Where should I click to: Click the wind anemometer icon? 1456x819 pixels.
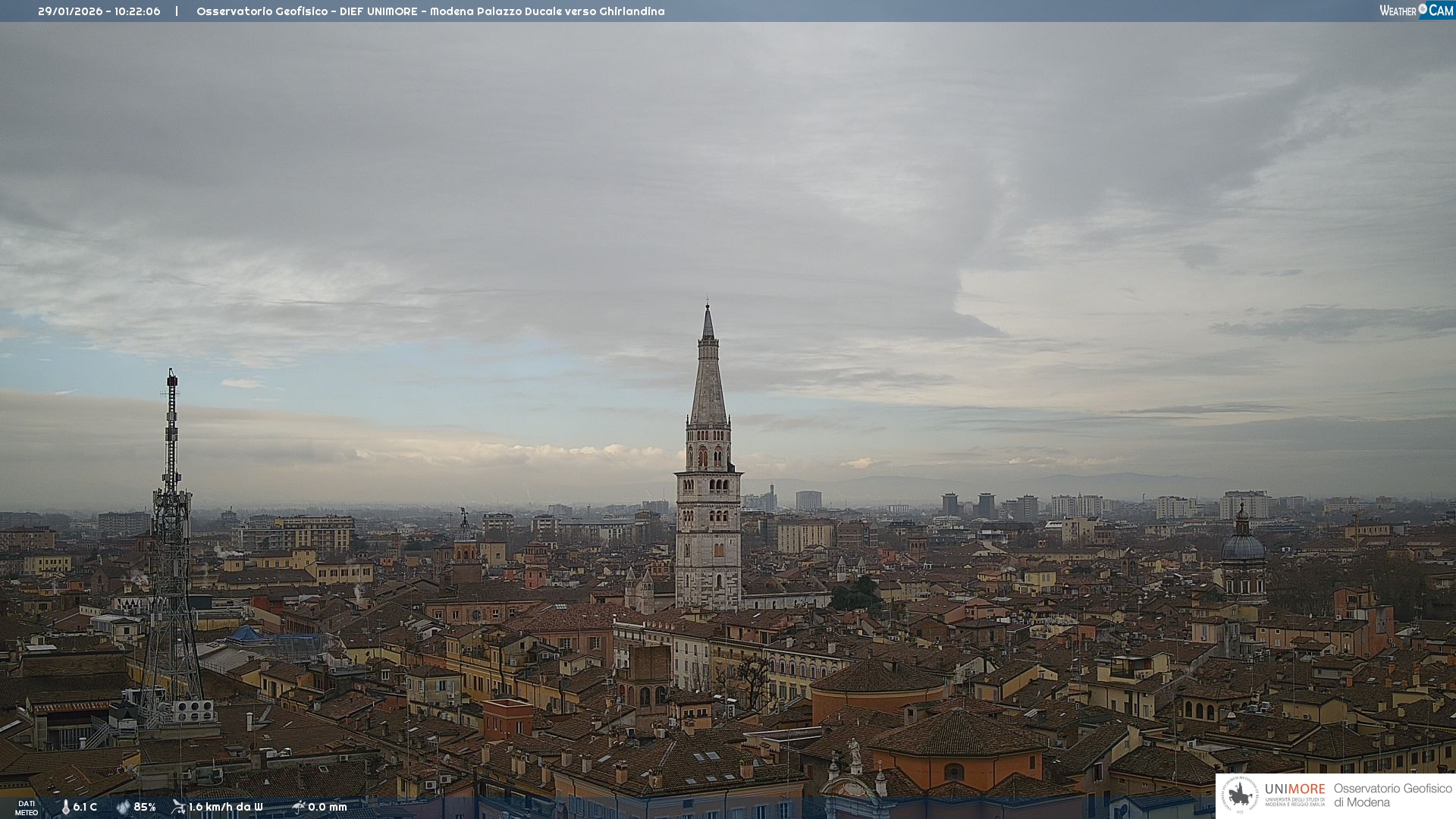click(x=178, y=807)
